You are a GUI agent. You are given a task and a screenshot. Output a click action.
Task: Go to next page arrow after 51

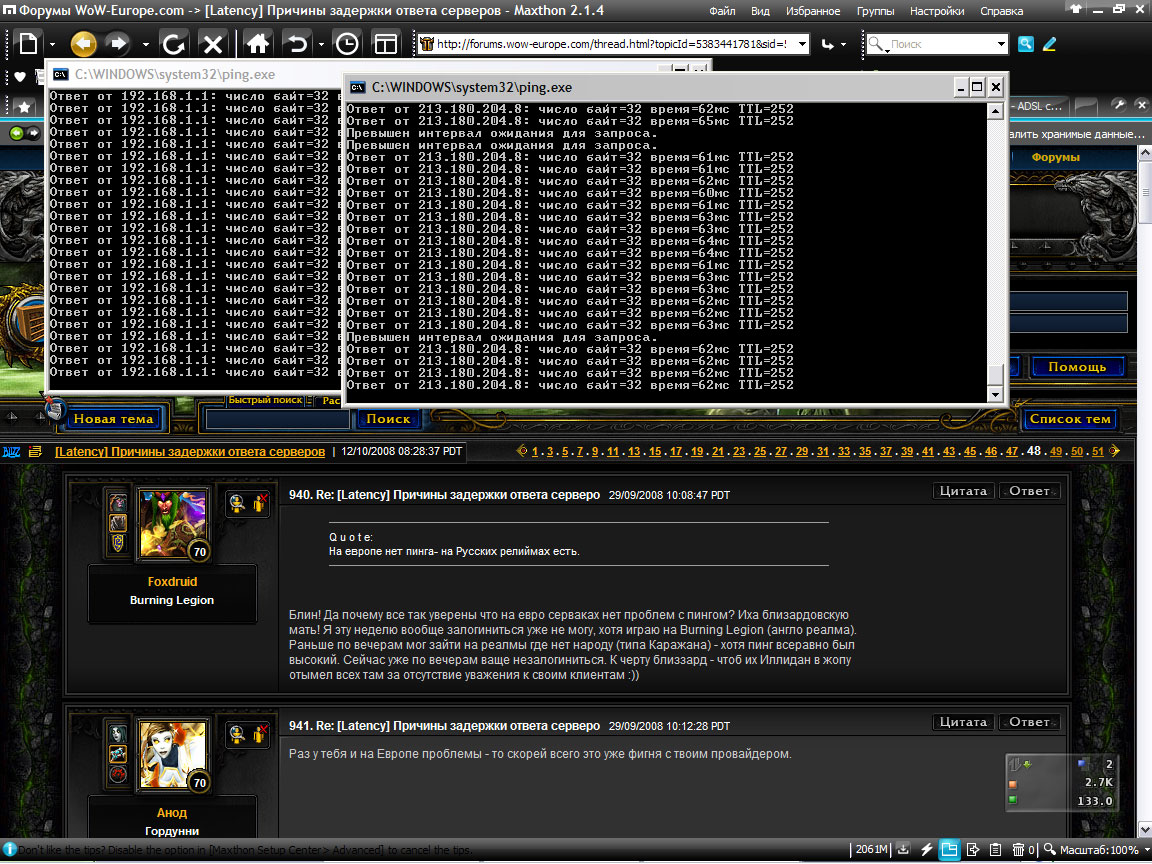pyautogui.click(x=1115, y=451)
